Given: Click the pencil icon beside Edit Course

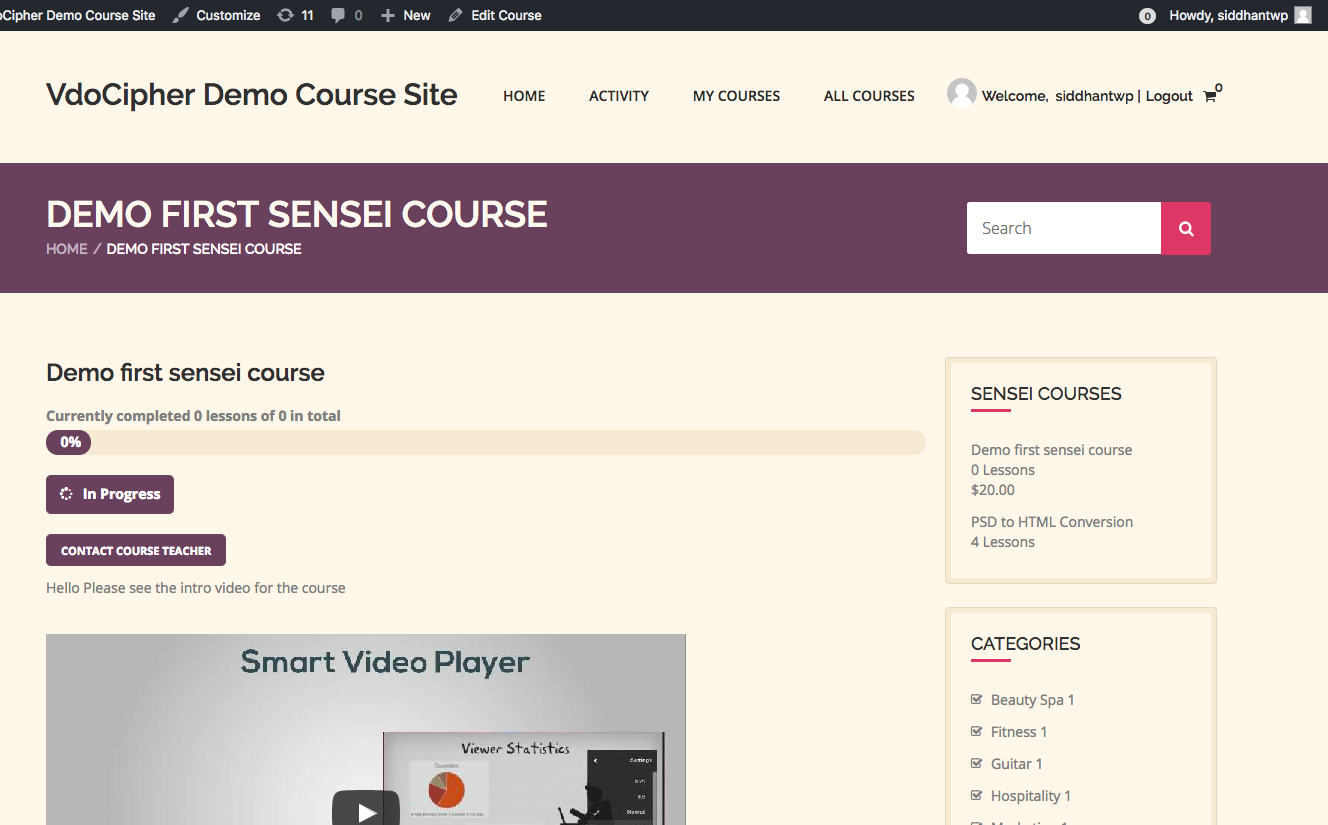Looking at the screenshot, I should point(456,15).
